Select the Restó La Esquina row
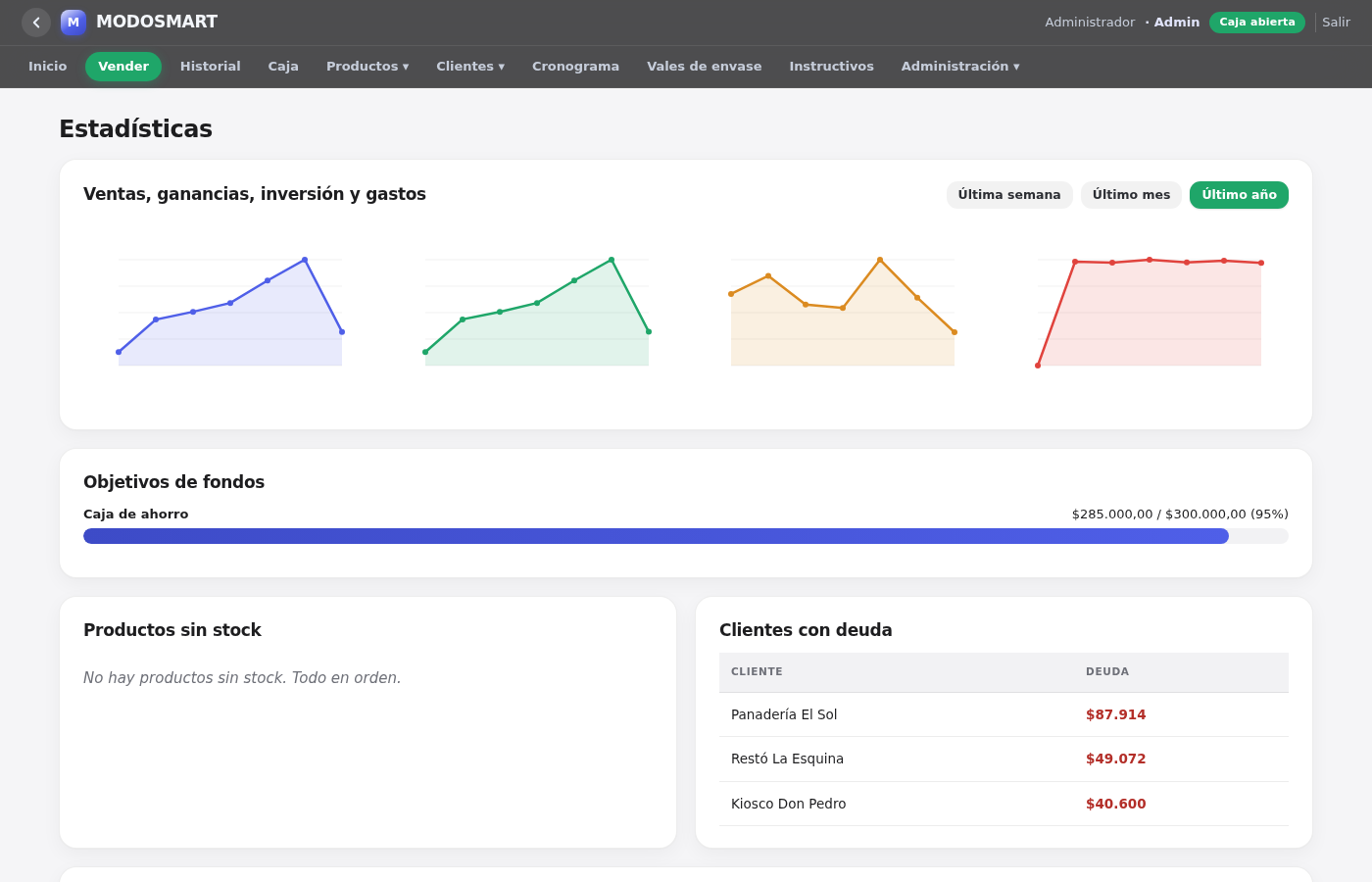Screen dimensions: 1372x882 [1004, 759]
